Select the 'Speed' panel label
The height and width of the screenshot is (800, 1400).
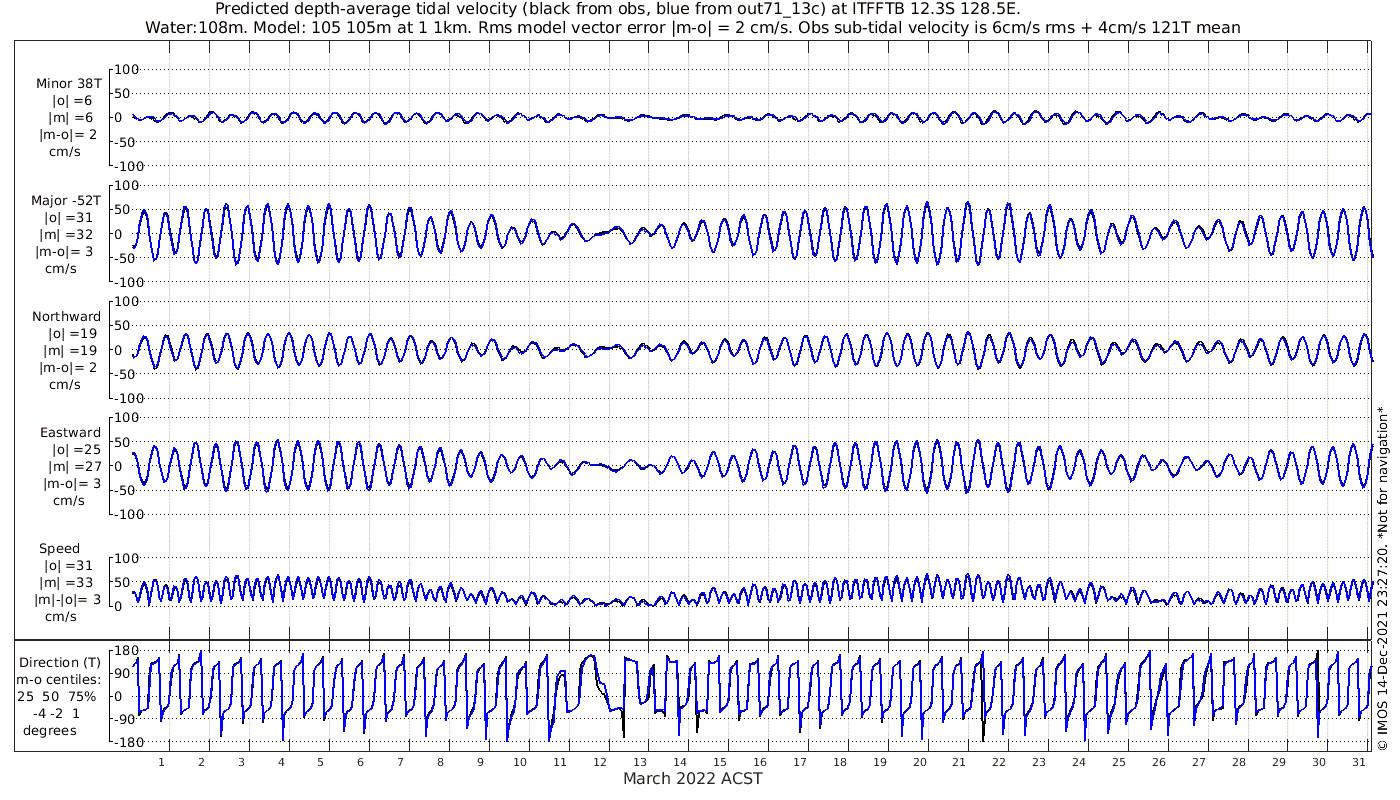point(59,549)
